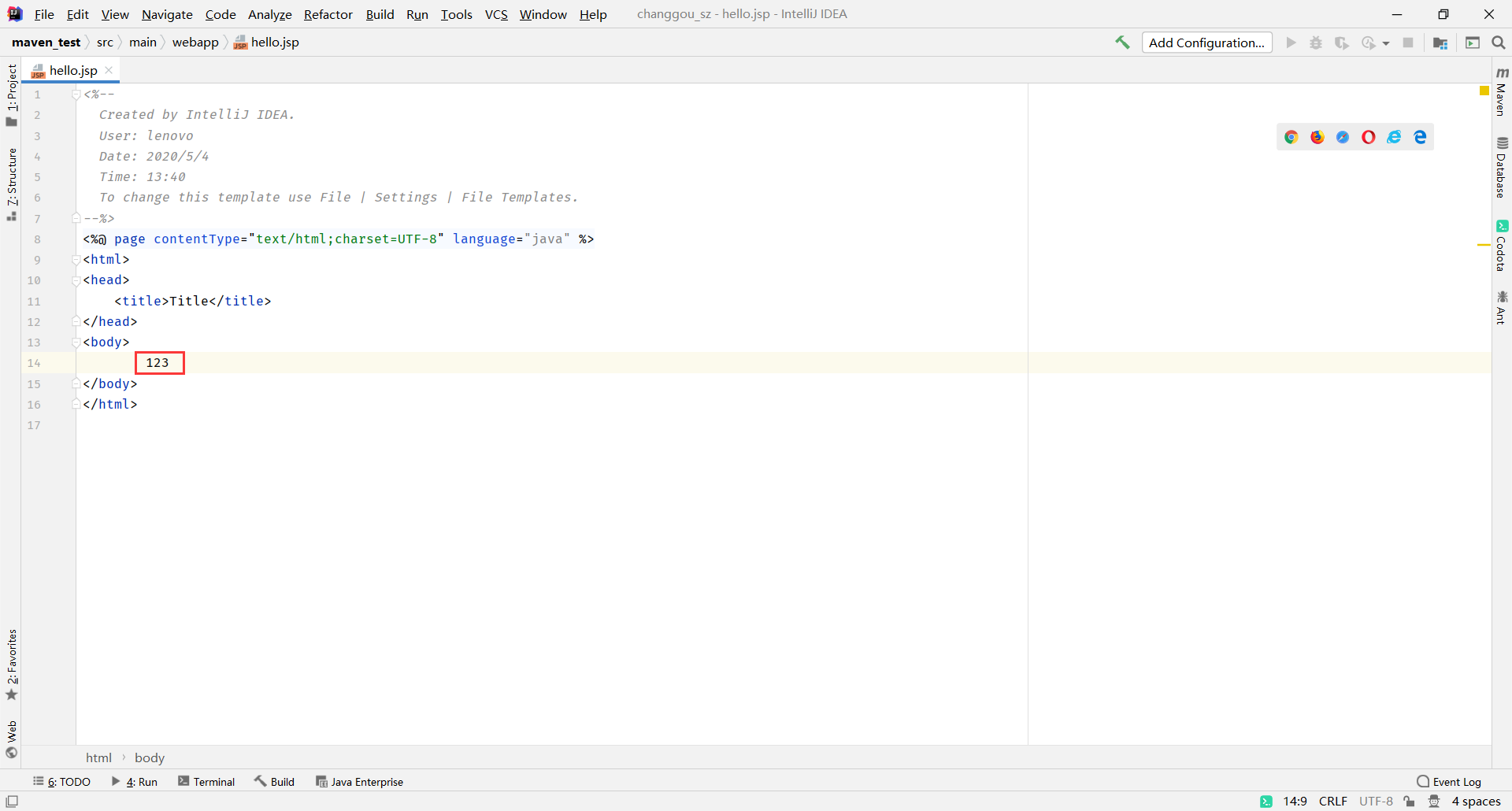Collapse the html tag fold at line 9

coord(76,260)
